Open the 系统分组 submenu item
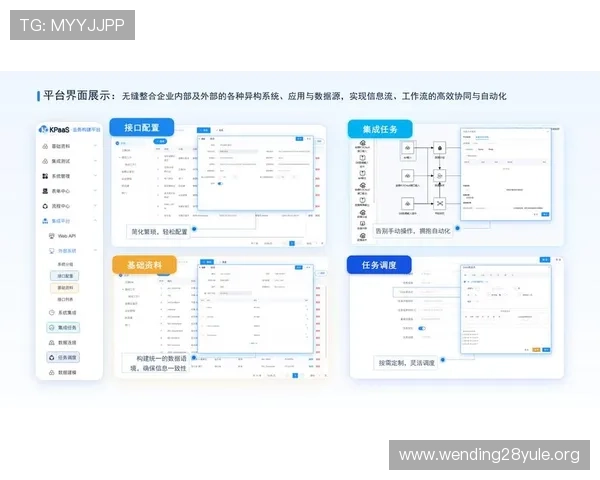This screenshot has width=600, height=480. click(x=65, y=264)
